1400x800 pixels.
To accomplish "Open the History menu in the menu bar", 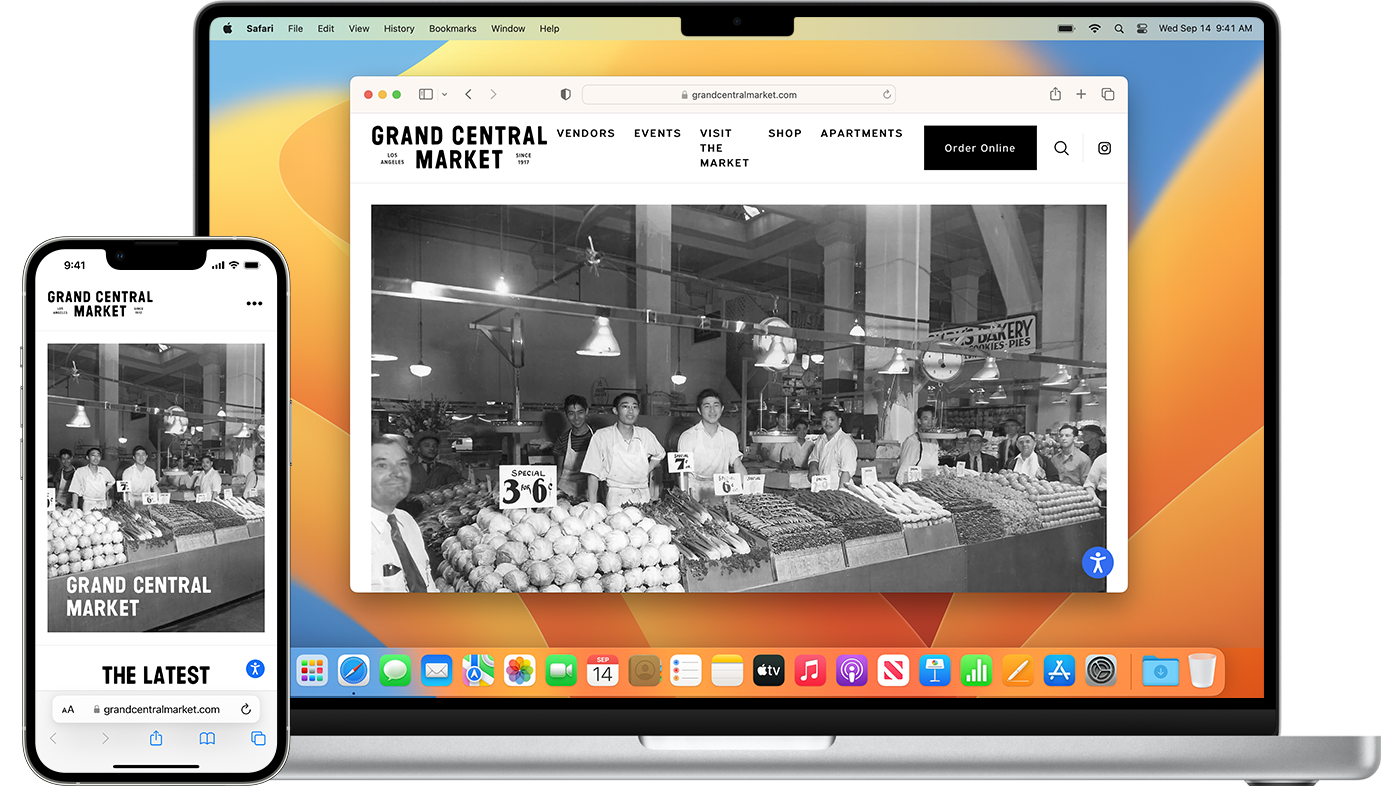I will pyautogui.click(x=399, y=29).
